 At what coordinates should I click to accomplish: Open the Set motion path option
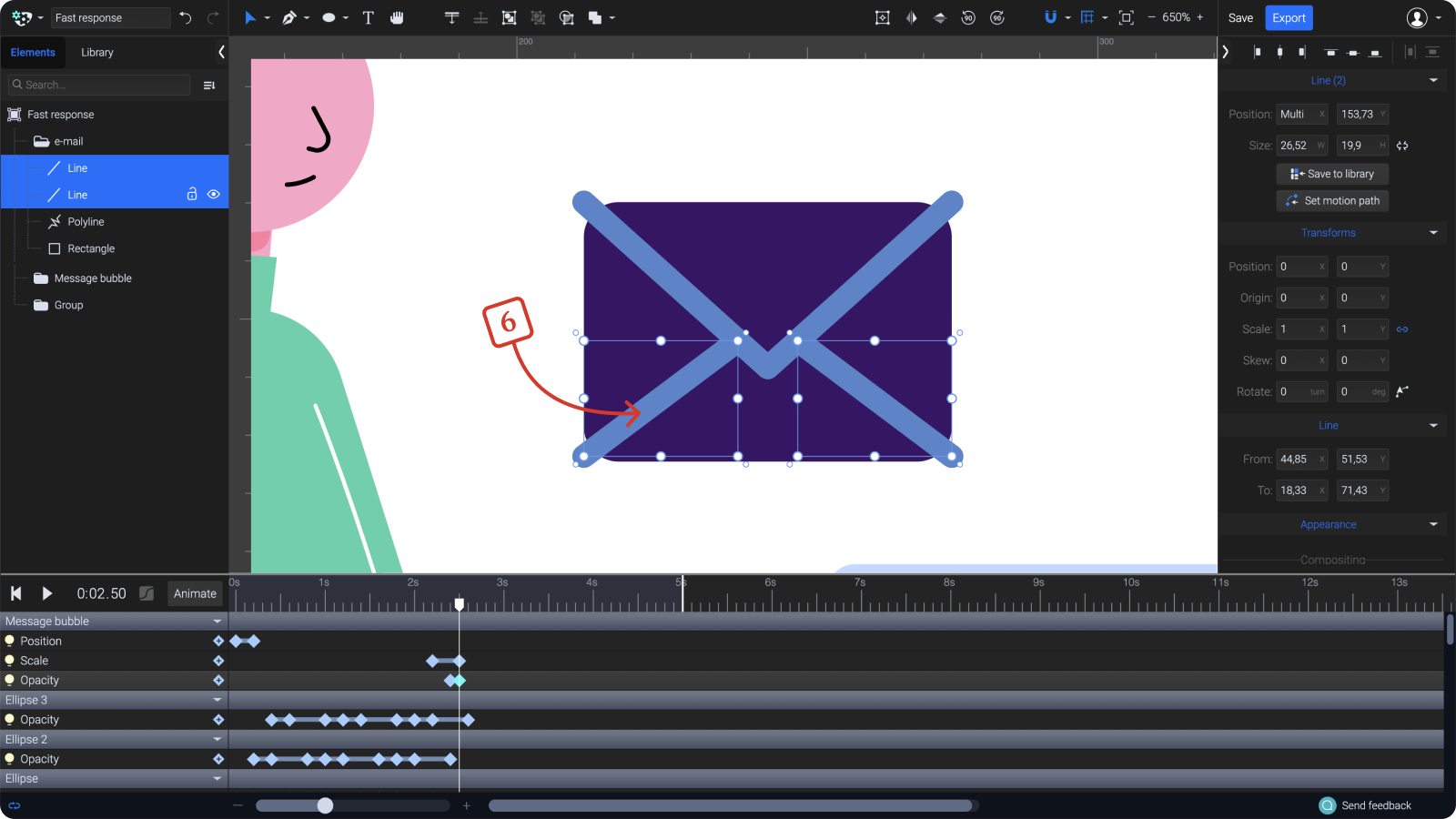(x=1332, y=200)
